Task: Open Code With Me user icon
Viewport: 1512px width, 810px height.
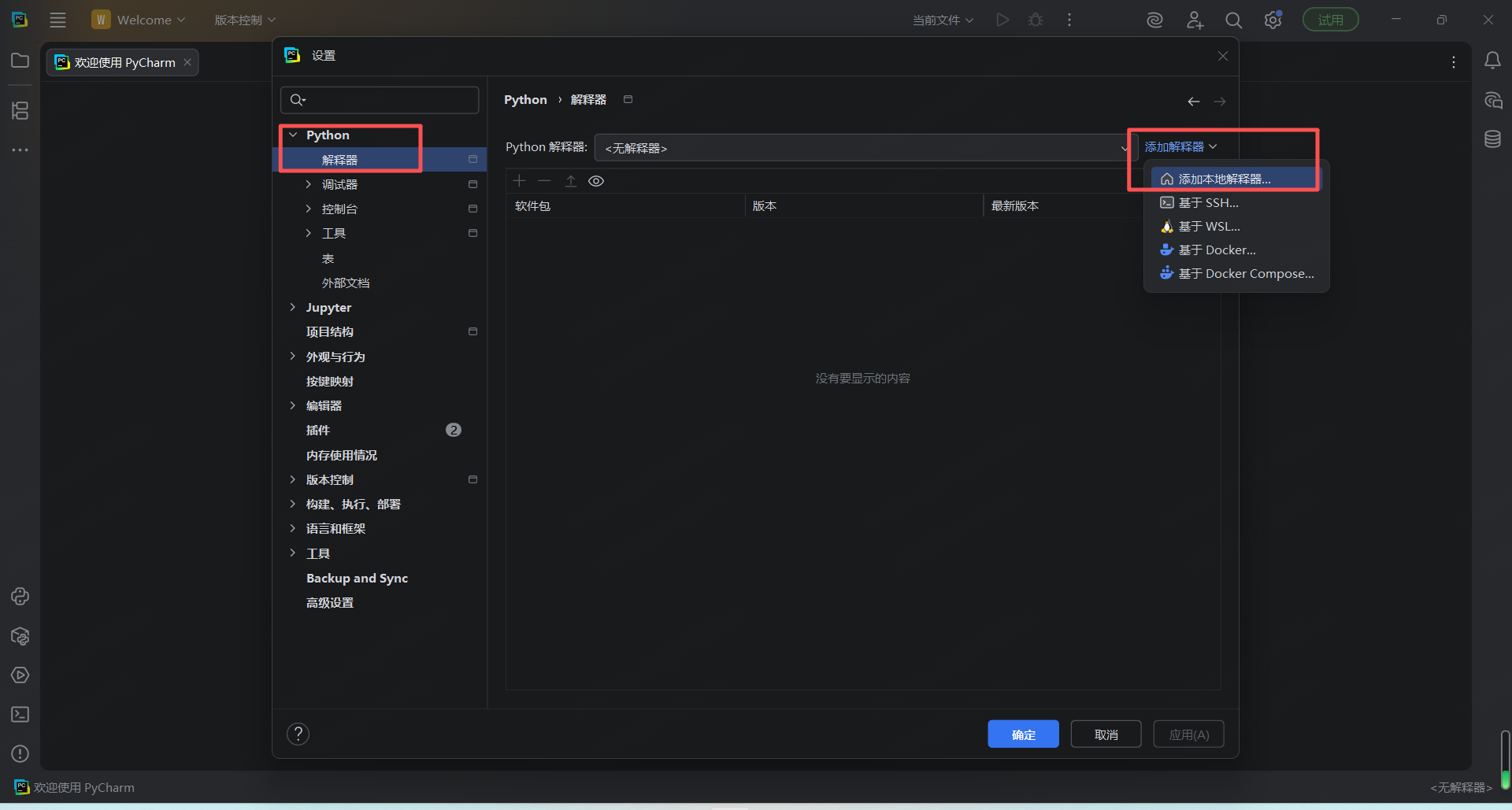Action: click(1195, 20)
